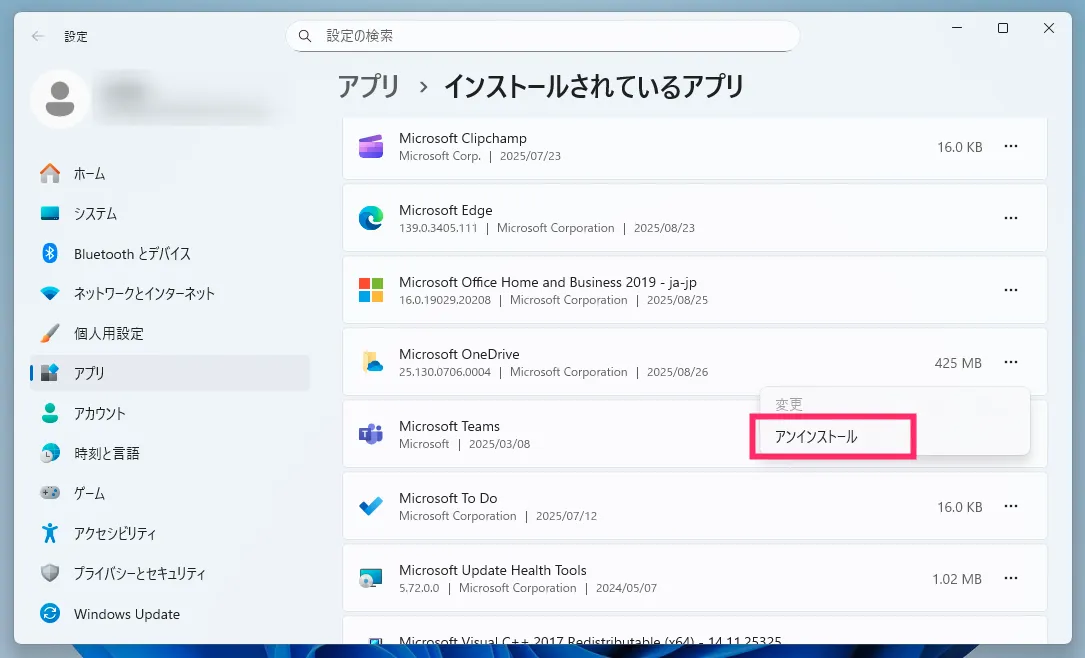
Task: Click the ゲーム controller icon
Action: coord(50,493)
